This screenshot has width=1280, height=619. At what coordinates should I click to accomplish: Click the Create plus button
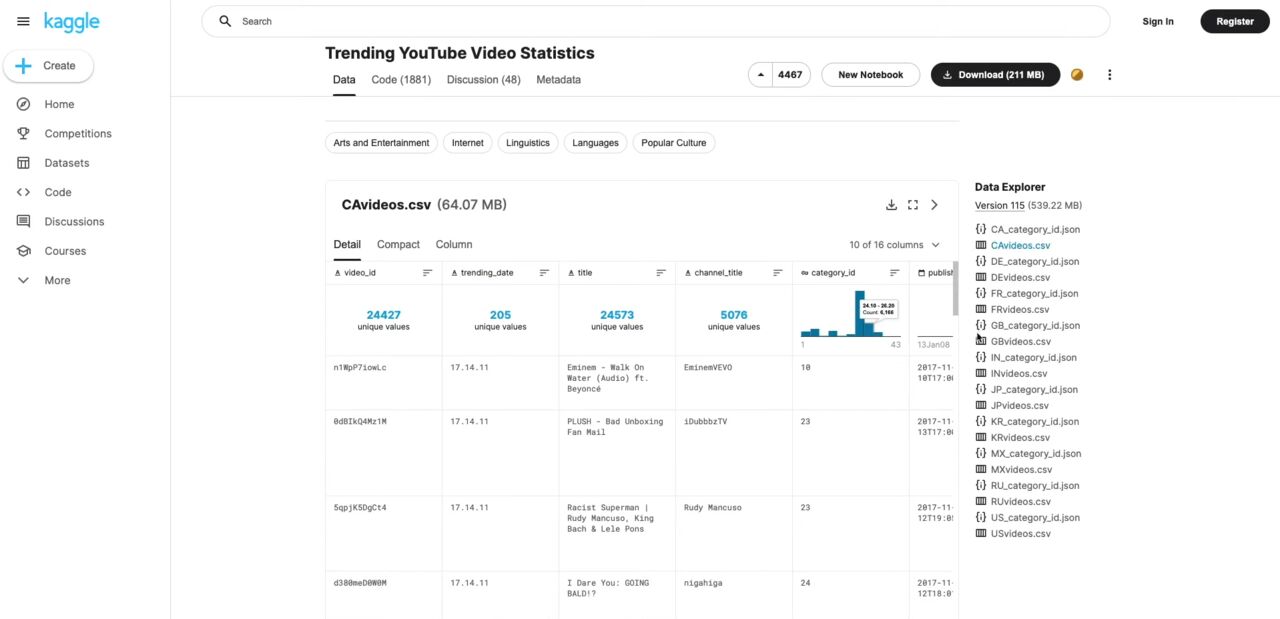tap(48, 66)
